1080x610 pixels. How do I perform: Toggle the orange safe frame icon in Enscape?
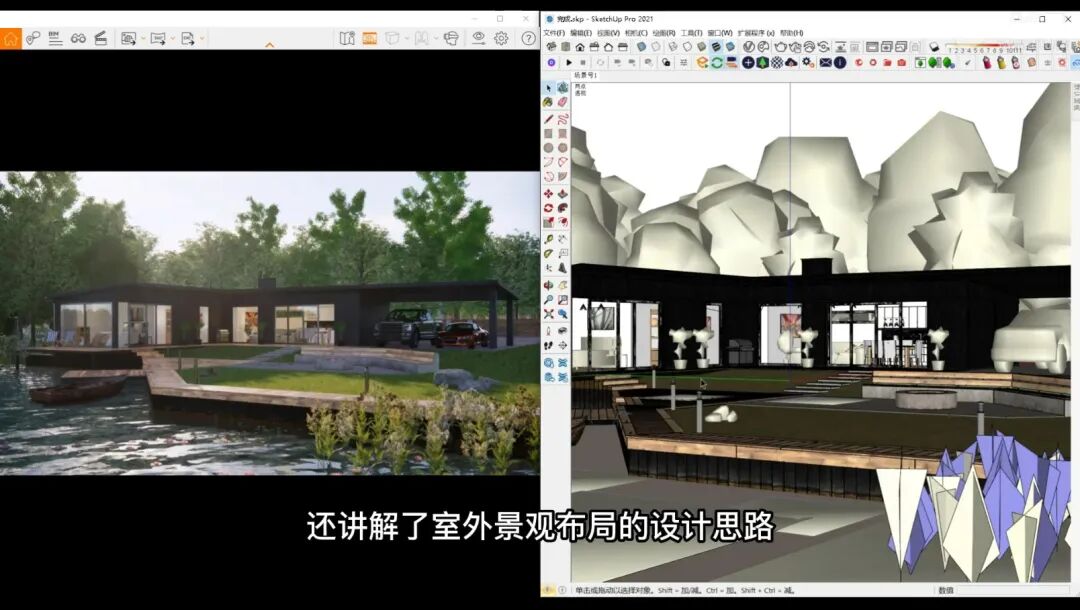[370, 39]
